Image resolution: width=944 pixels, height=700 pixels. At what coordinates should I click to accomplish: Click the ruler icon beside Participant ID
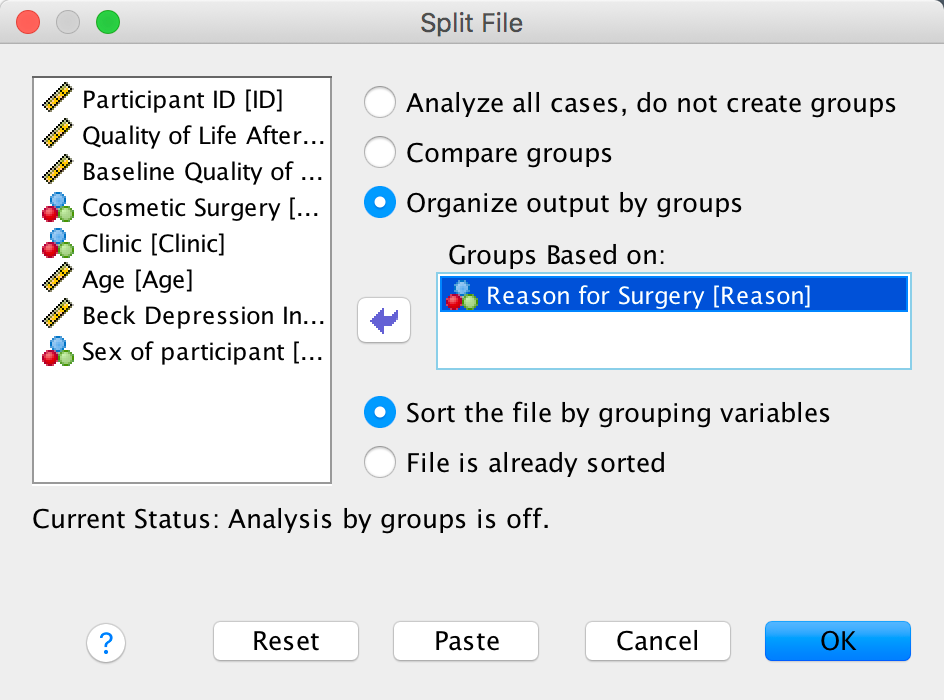pos(57,100)
